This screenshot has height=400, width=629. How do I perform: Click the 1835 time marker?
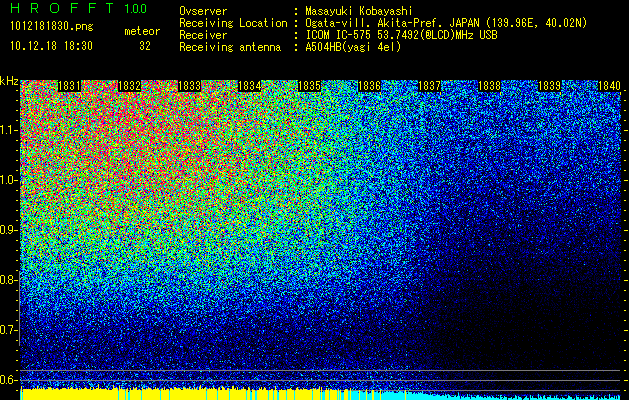pos(309,86)
